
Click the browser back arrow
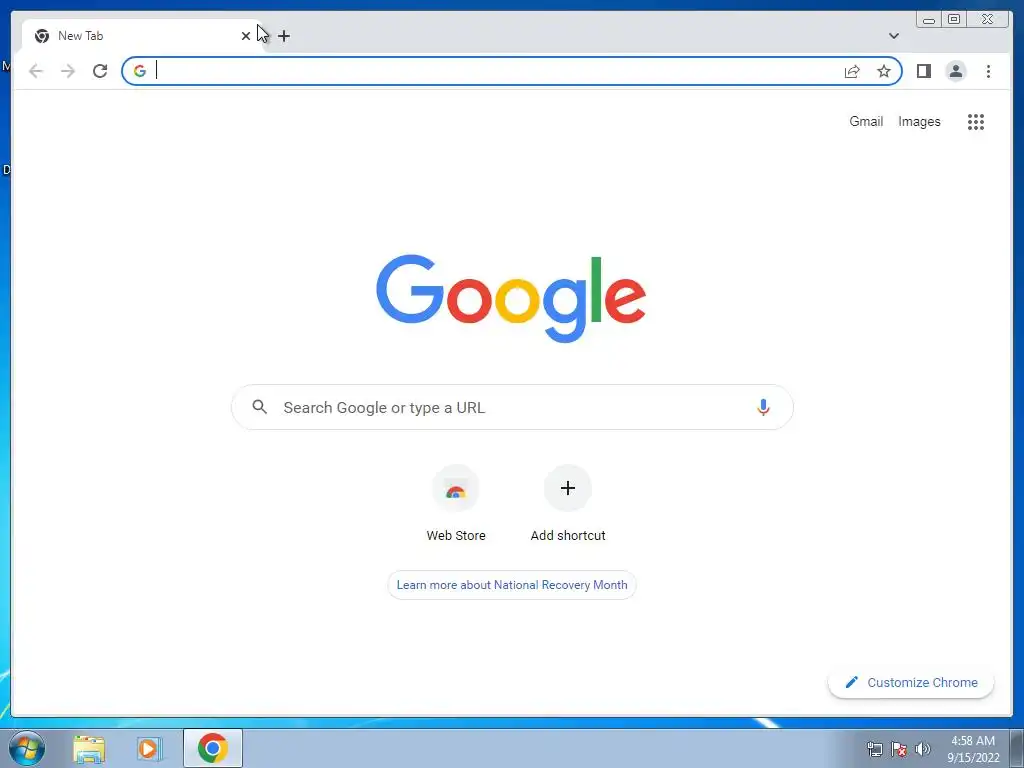coord(36,71)
